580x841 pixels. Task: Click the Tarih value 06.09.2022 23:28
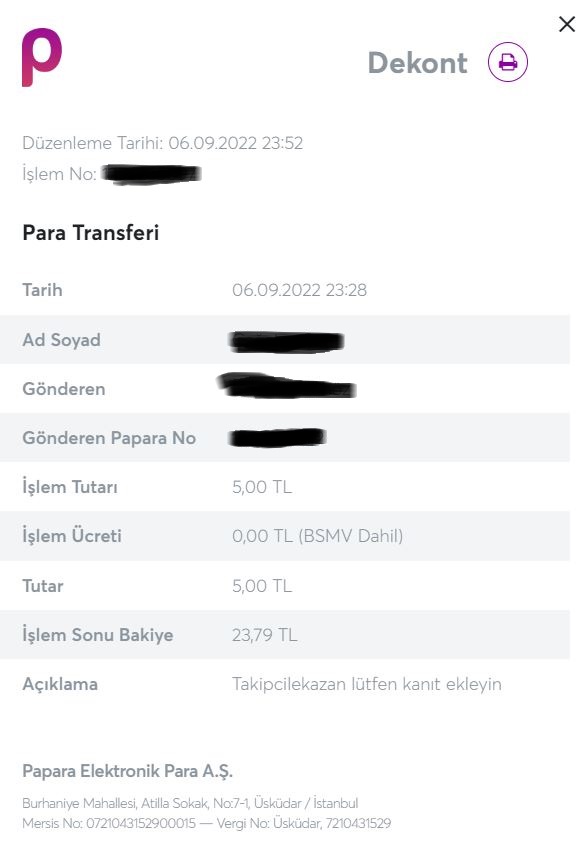tap(299, 290)
